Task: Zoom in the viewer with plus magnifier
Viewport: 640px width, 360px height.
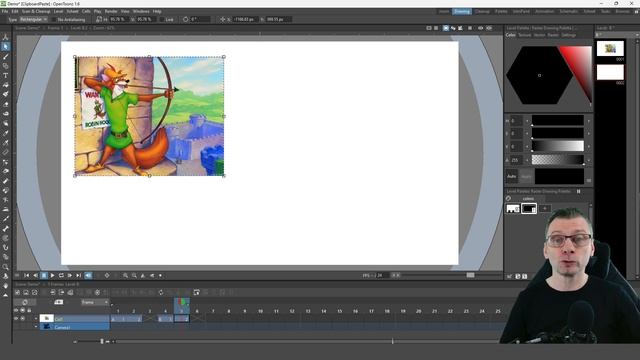Action: [125, 276]
